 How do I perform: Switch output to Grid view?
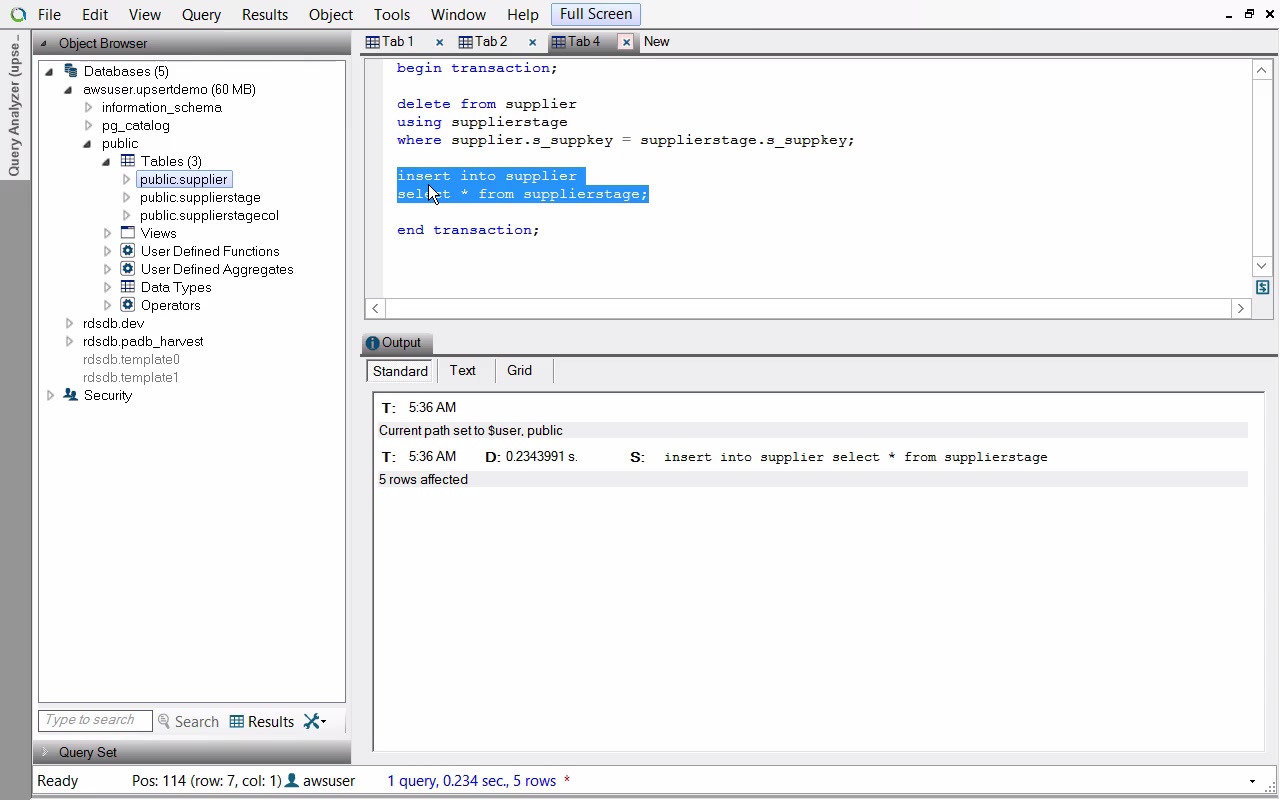click(x=519, y=370)
